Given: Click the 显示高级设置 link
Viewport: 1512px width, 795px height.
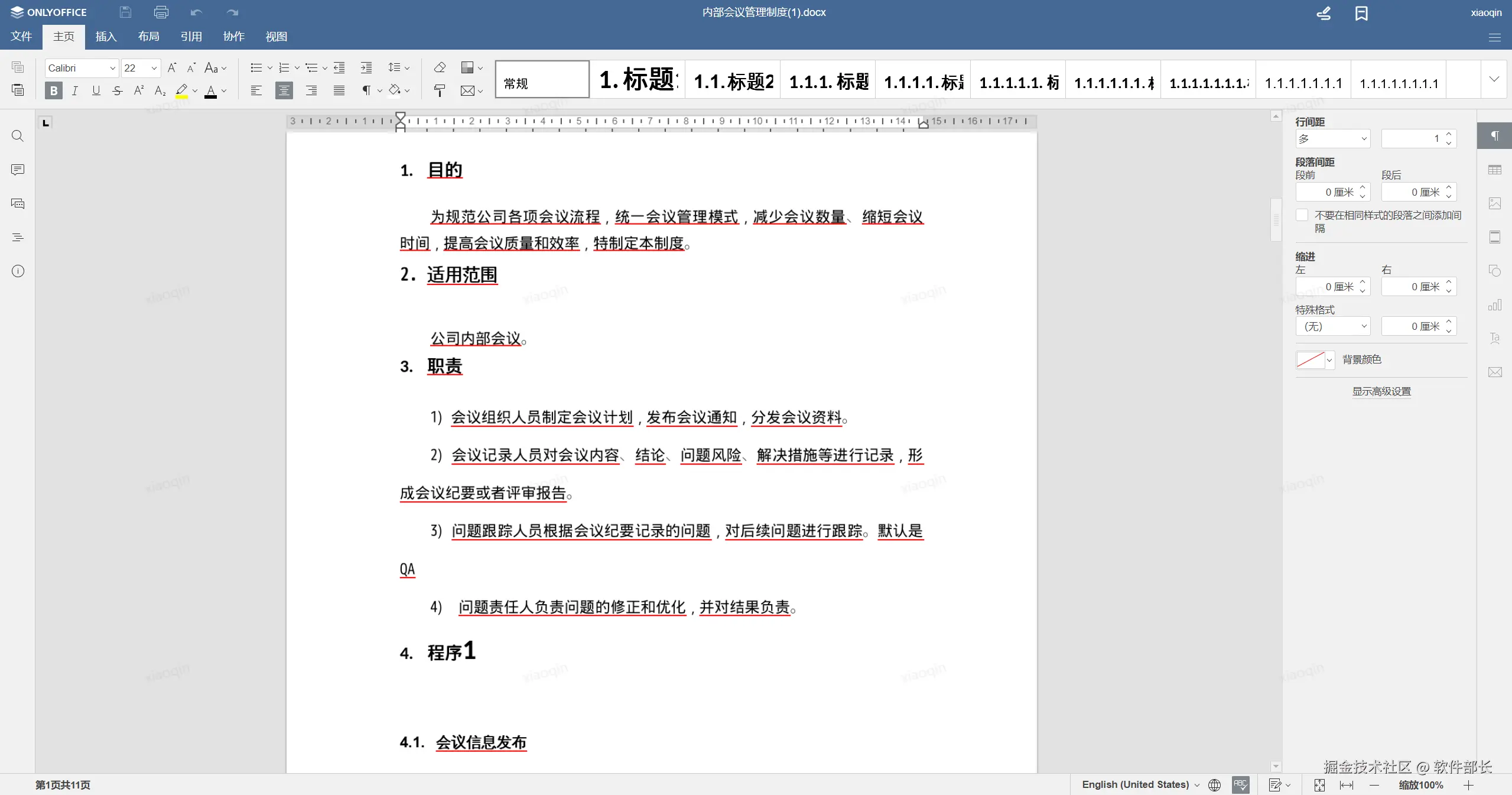Looking at the screenshot, I should [1381, 391].
